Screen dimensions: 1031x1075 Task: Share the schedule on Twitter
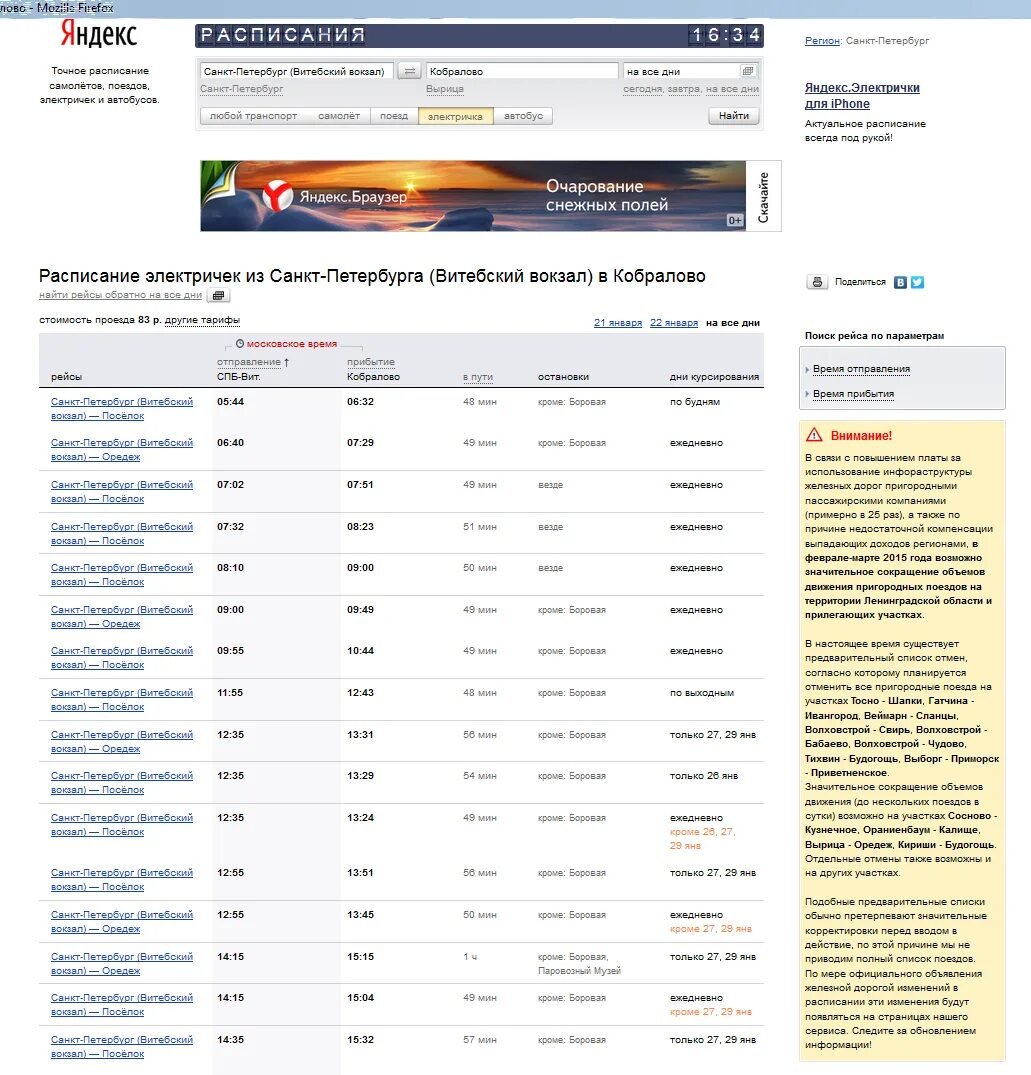click(917, 282)
